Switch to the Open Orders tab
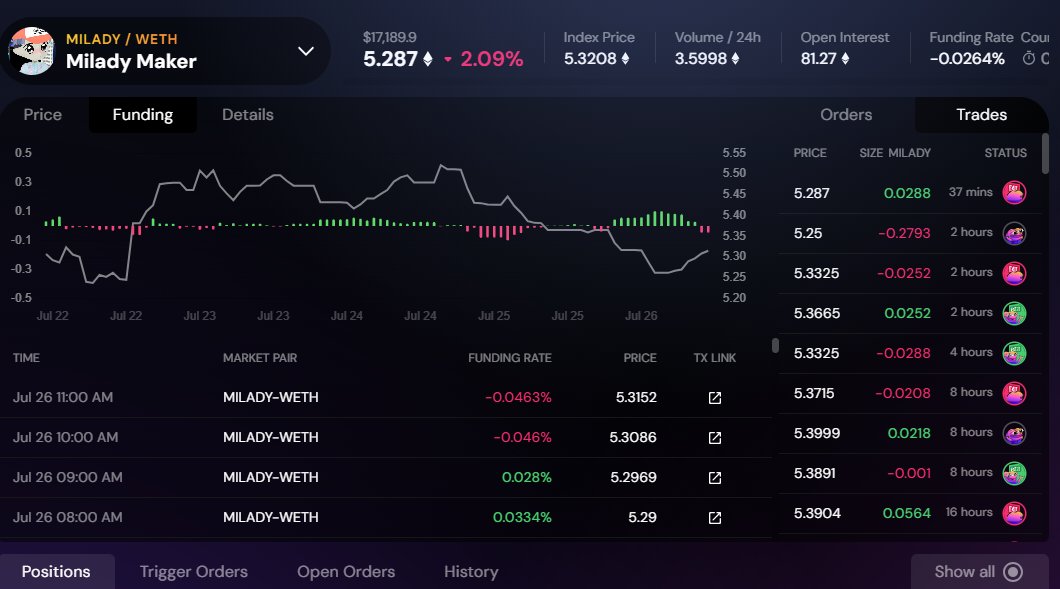This screenshot has width=1060, height=589. coord(345,571)
